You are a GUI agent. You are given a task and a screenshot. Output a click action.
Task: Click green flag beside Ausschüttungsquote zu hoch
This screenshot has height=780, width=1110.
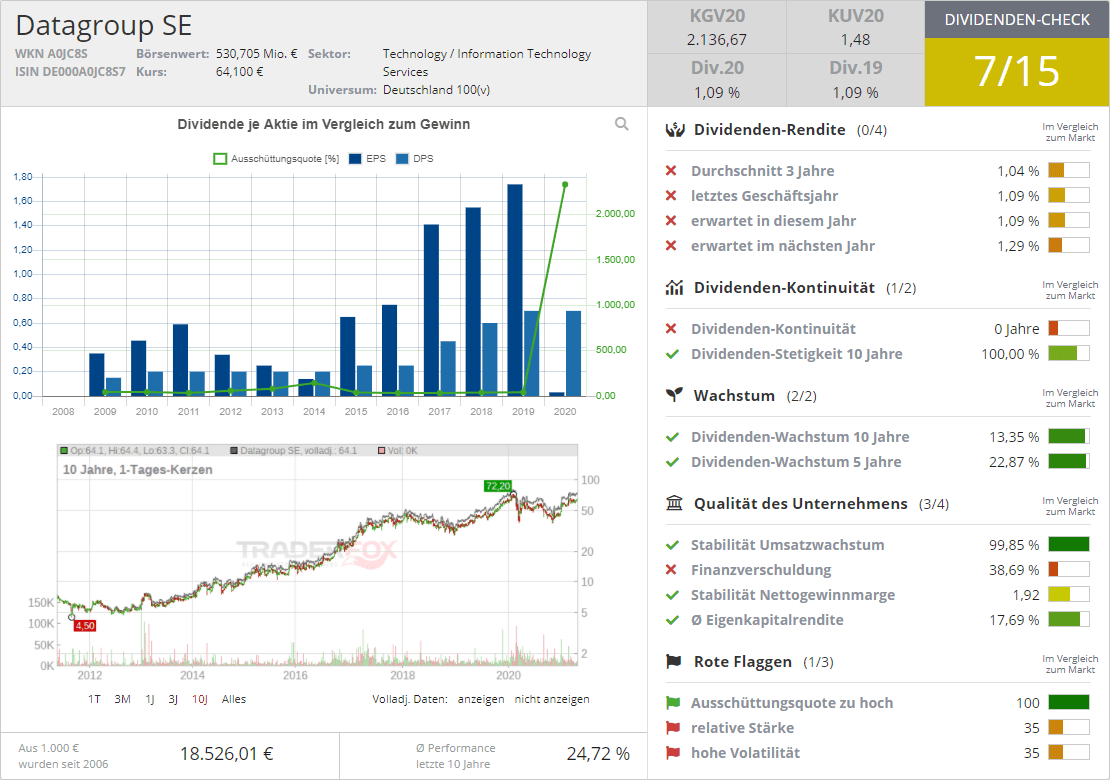[x=673, y=703]
